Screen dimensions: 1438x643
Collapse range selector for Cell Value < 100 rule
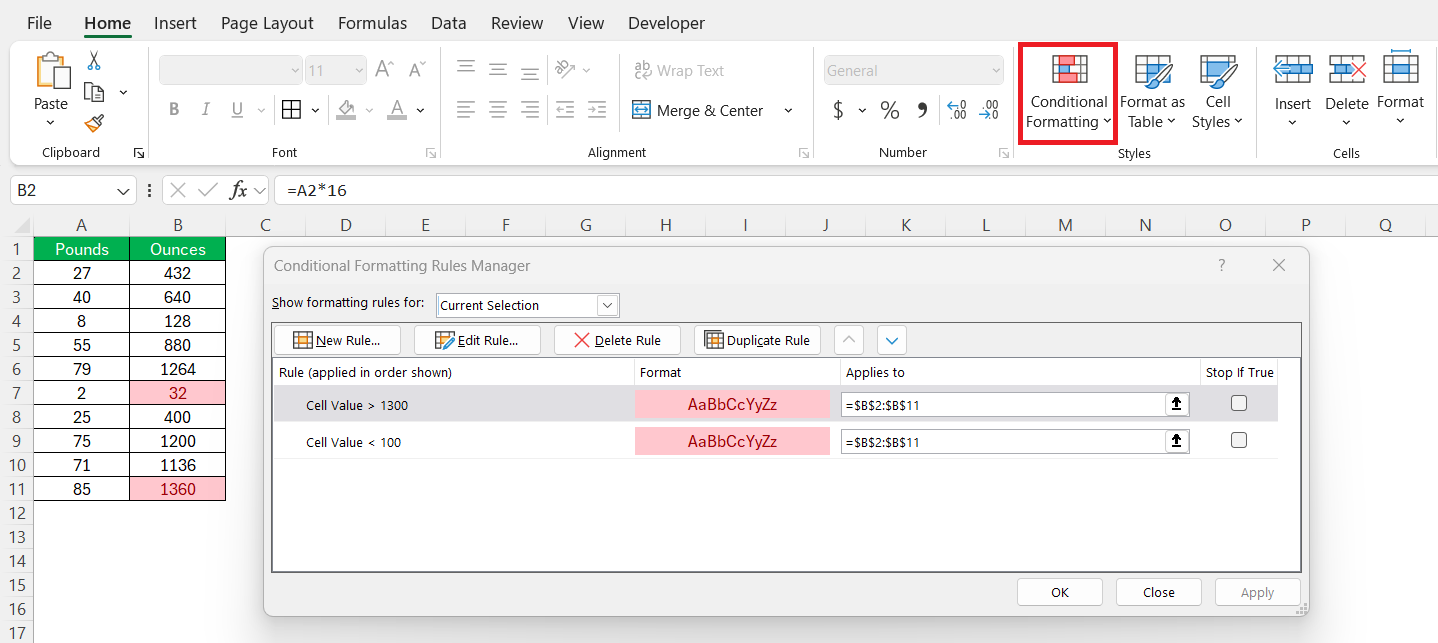(1177, 441)
